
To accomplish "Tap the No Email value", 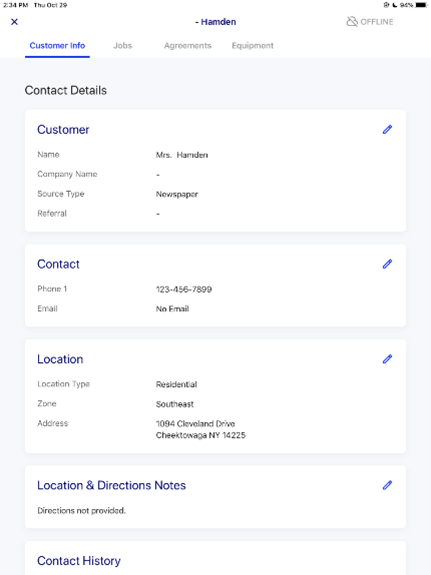I will 172,309.
